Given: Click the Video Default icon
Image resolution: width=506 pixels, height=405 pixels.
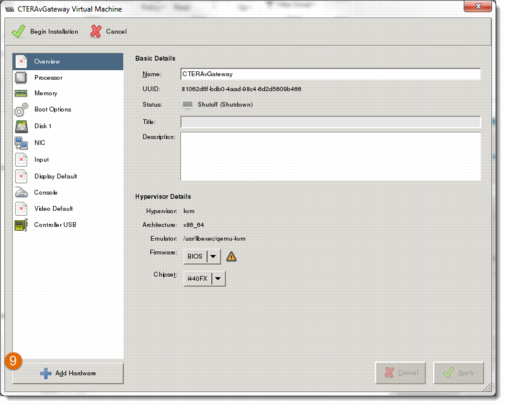Looking at the screenshot, I should (x=21, y=209).
